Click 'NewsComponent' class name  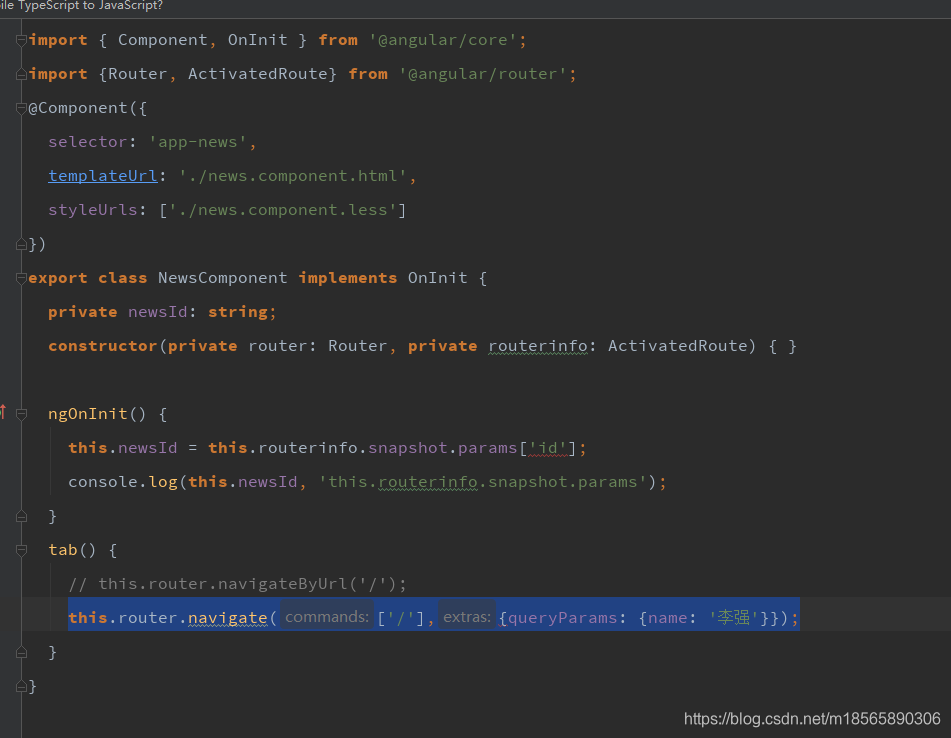click(x=223, y=278)
